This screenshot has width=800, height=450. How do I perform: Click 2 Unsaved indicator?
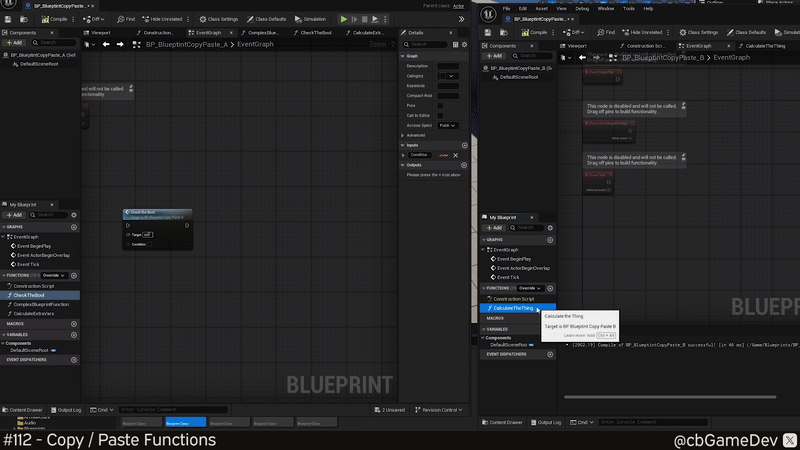click(390, 410)
